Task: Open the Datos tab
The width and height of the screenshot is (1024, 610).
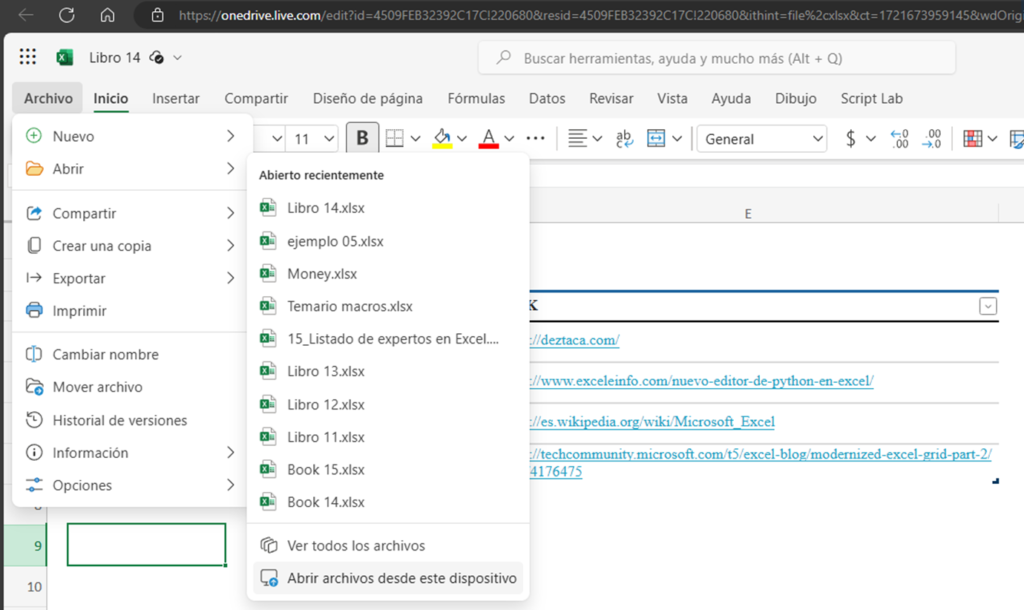Action: (x=547, y=98)
